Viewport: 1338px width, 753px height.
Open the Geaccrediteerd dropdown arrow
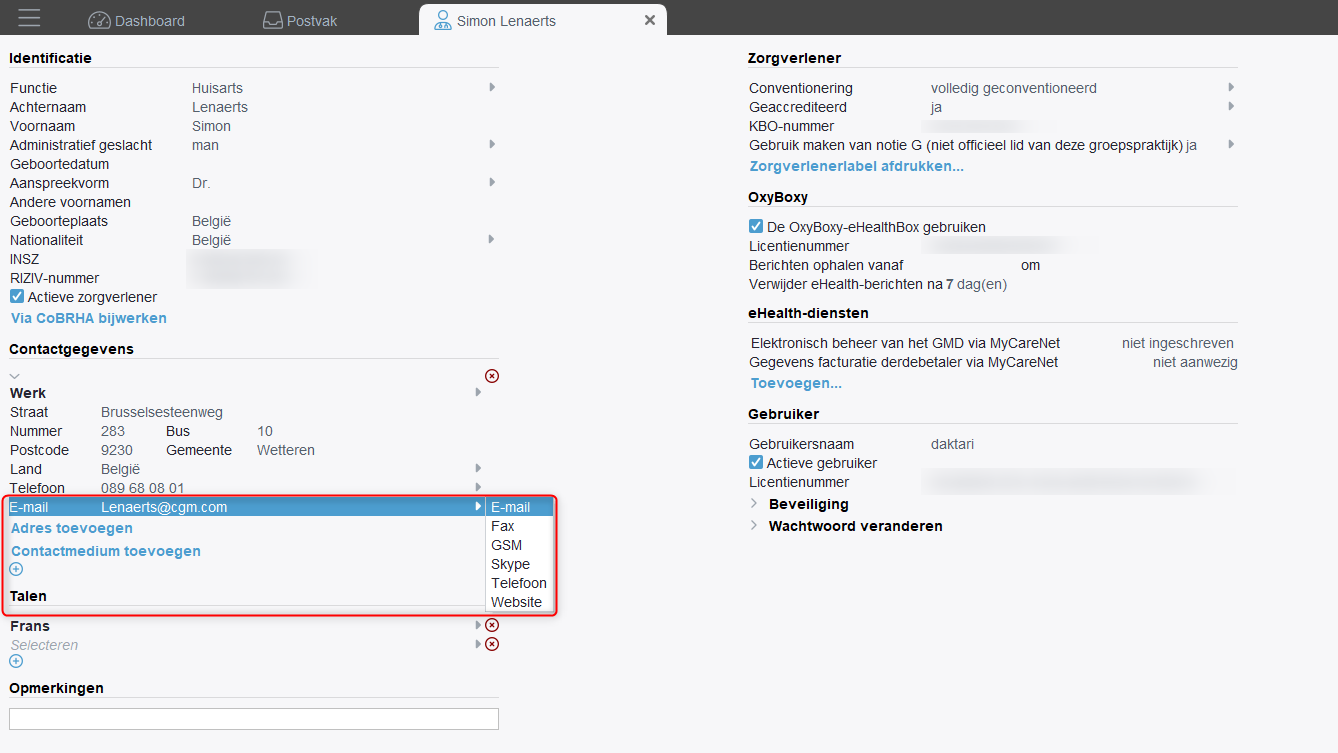1231,107
